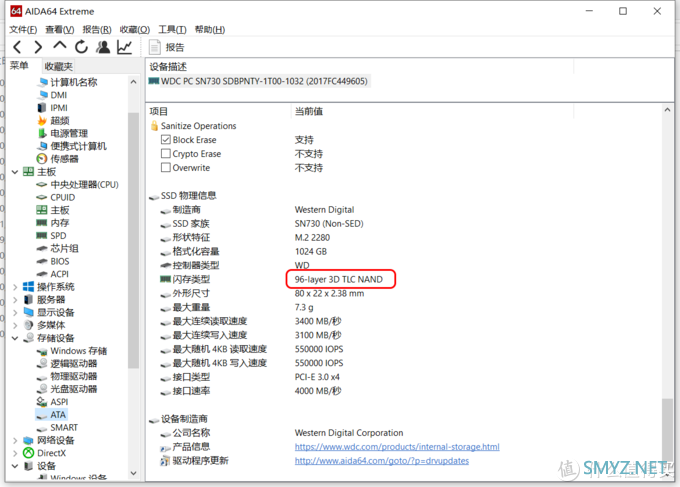Viewport: 680px width, 487px height.
Task: Open the 查看(V) menu
Action: [60, 29]
